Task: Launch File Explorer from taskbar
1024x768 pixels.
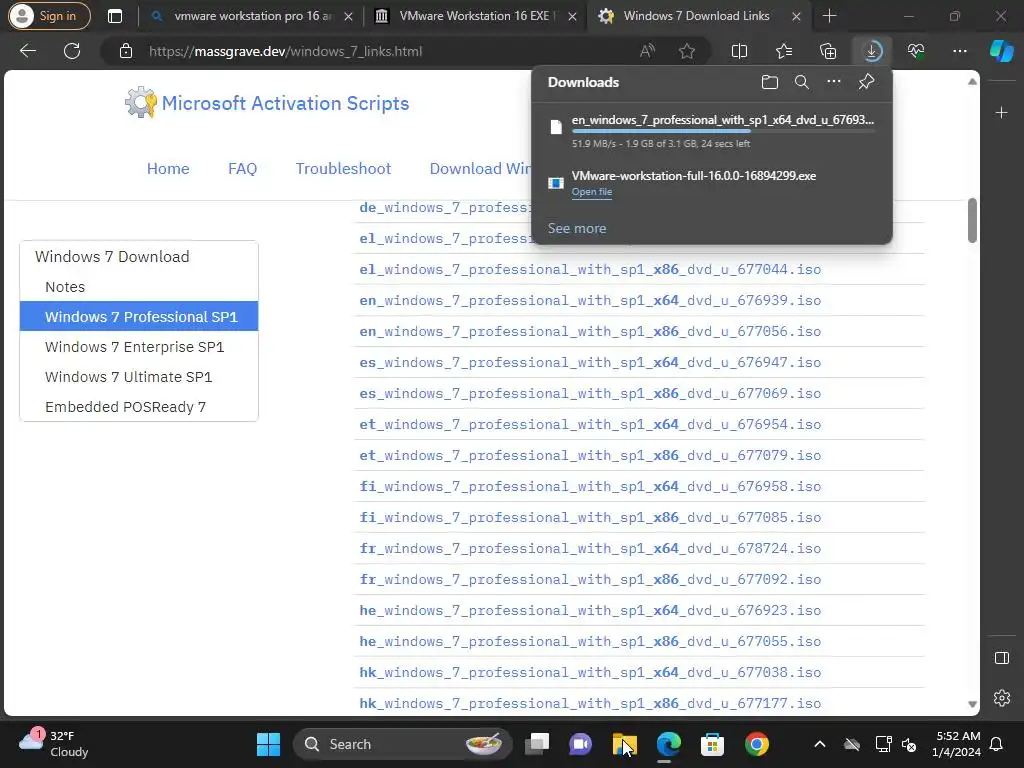Action: (x=624, y=744)
